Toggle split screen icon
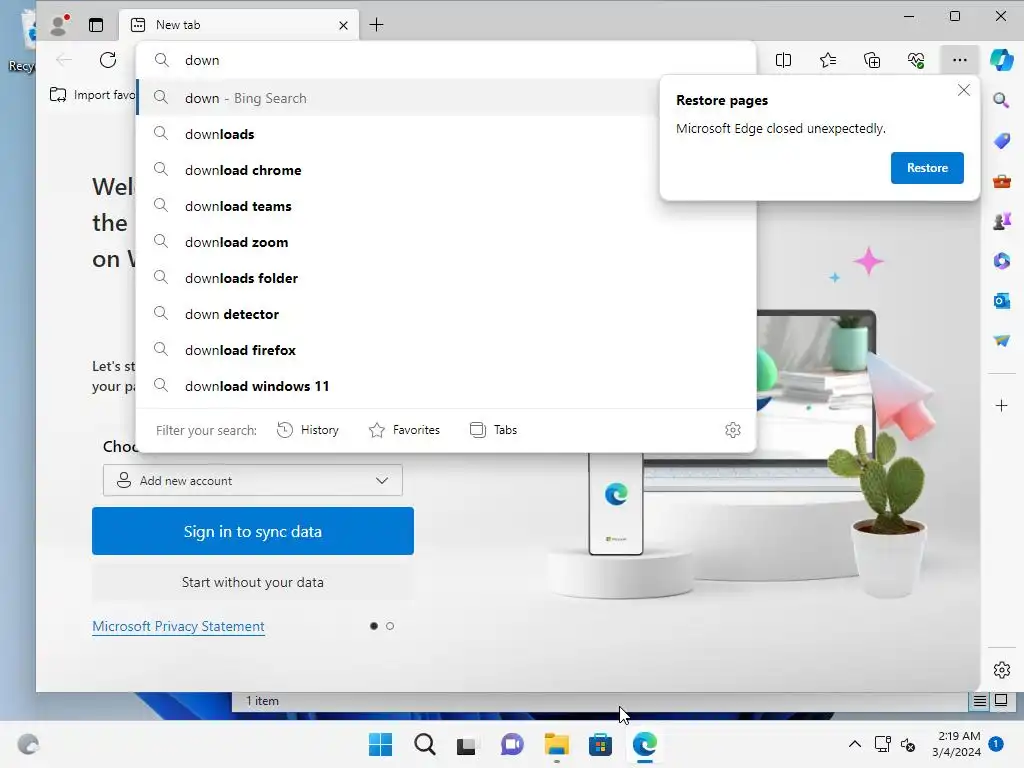Image resolution: width=1024 pixels, height=768 pixels. 783,60
